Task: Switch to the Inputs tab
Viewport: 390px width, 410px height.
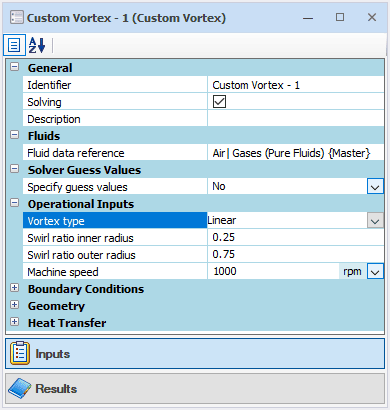Action: pos(195,354)
